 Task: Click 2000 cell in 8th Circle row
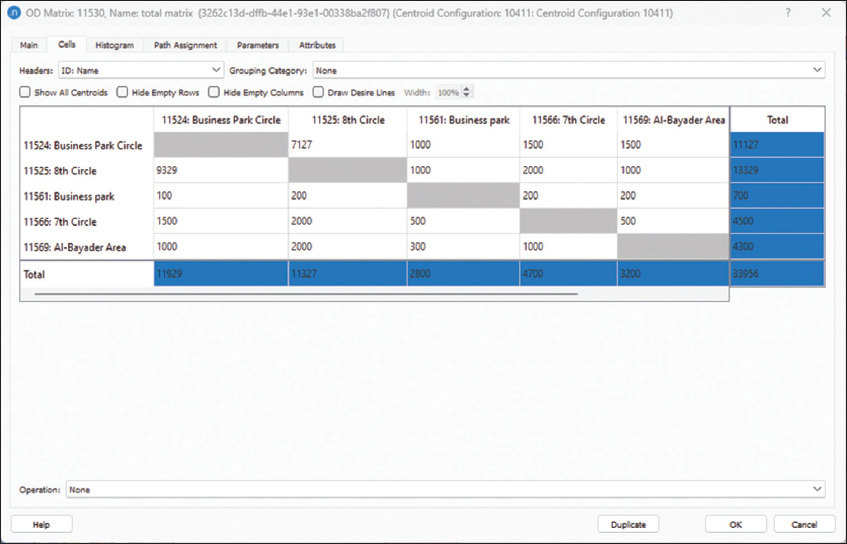[568, 170]
